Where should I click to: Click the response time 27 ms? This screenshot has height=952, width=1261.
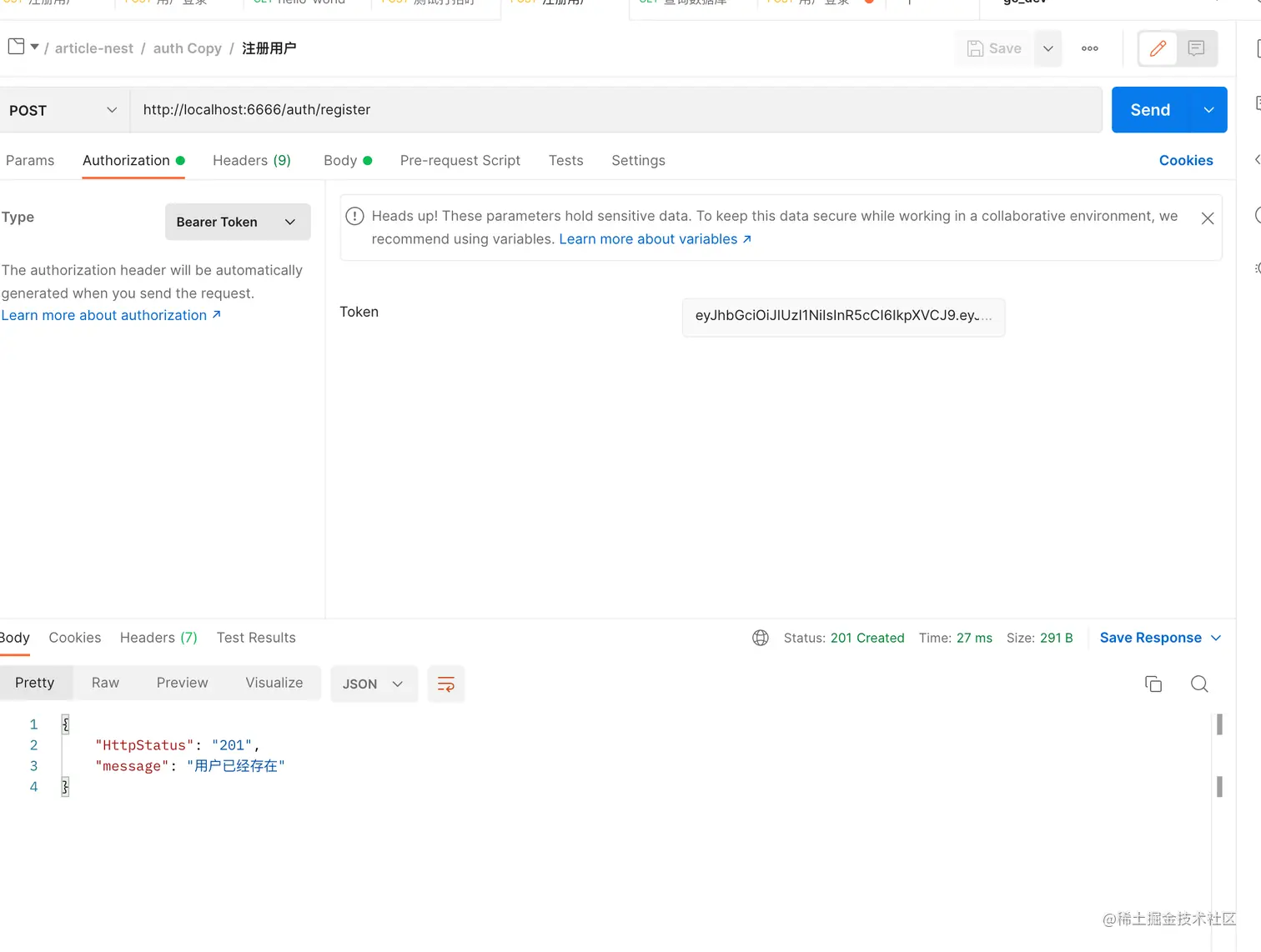974,638
